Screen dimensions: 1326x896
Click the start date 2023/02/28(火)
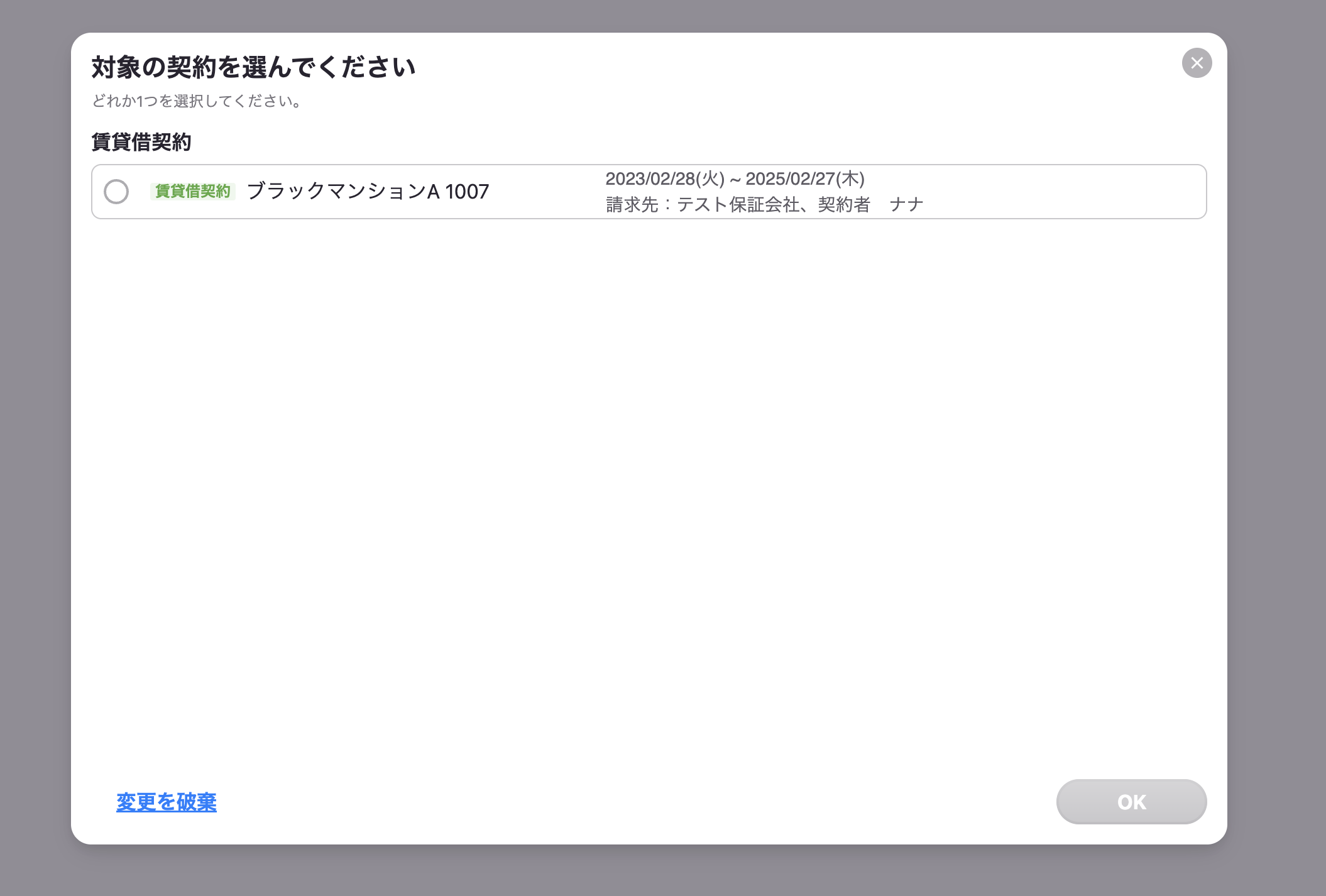665,179
